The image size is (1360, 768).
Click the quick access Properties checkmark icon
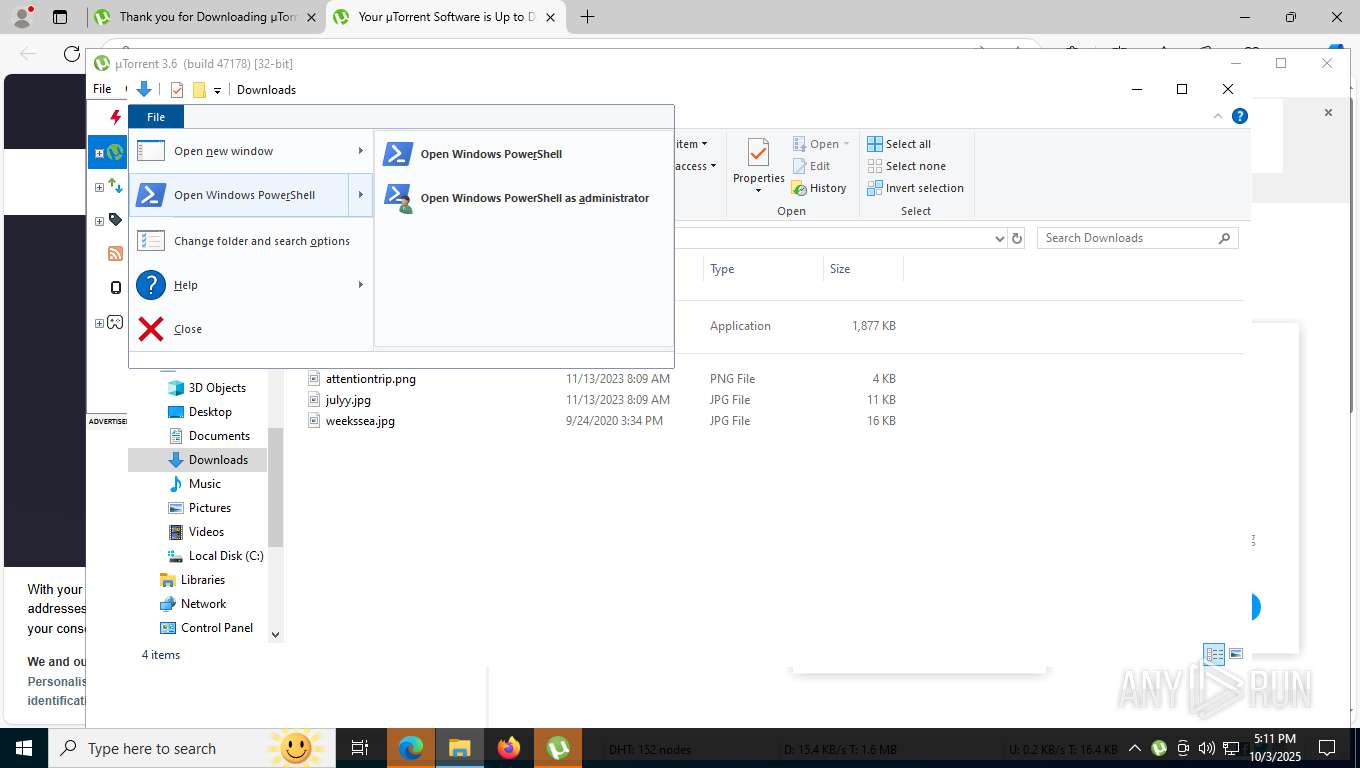pos(177,90)
